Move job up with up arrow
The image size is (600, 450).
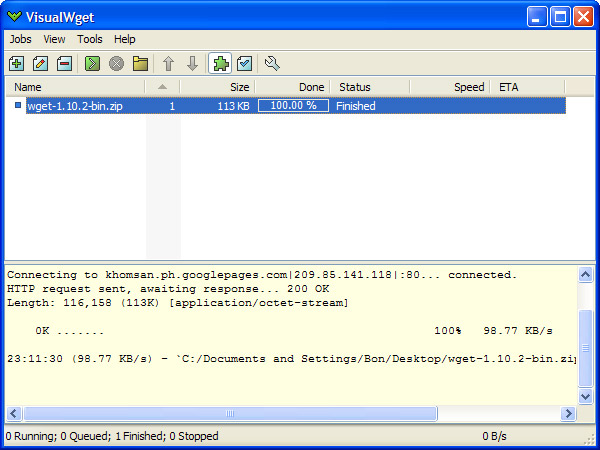(x=168, y=63)
